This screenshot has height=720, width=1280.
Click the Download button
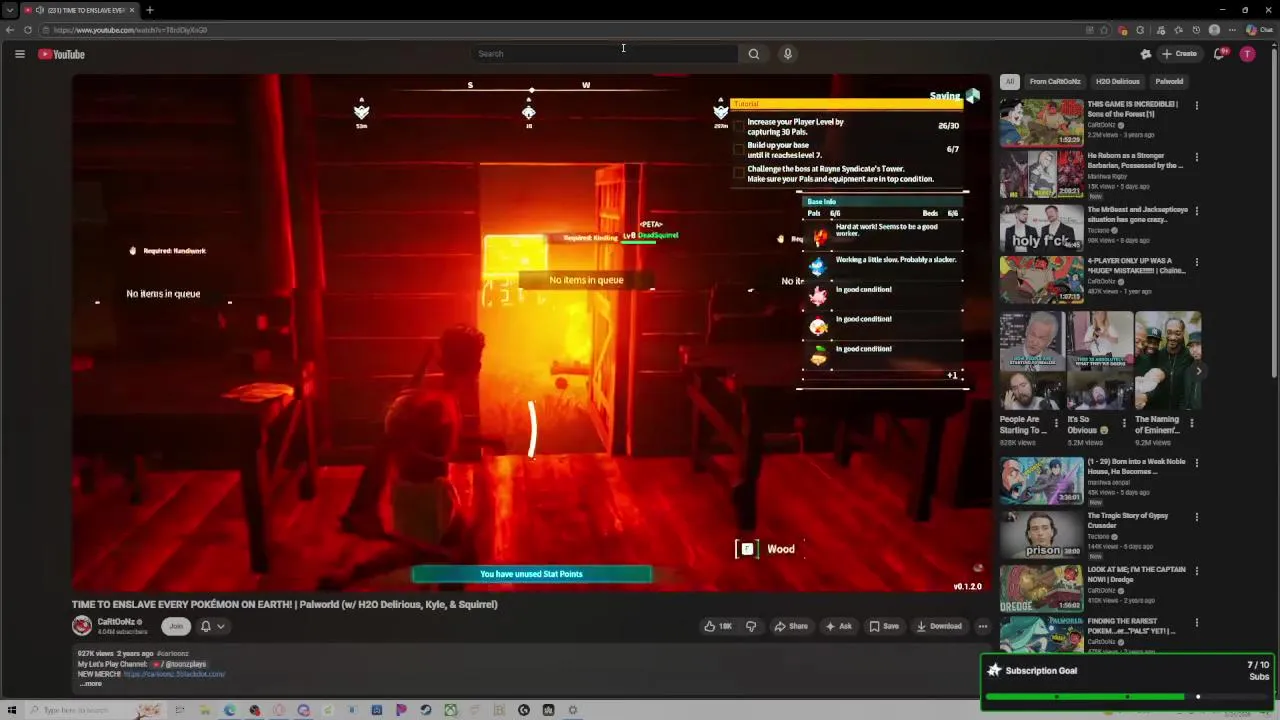pos(939,626)
